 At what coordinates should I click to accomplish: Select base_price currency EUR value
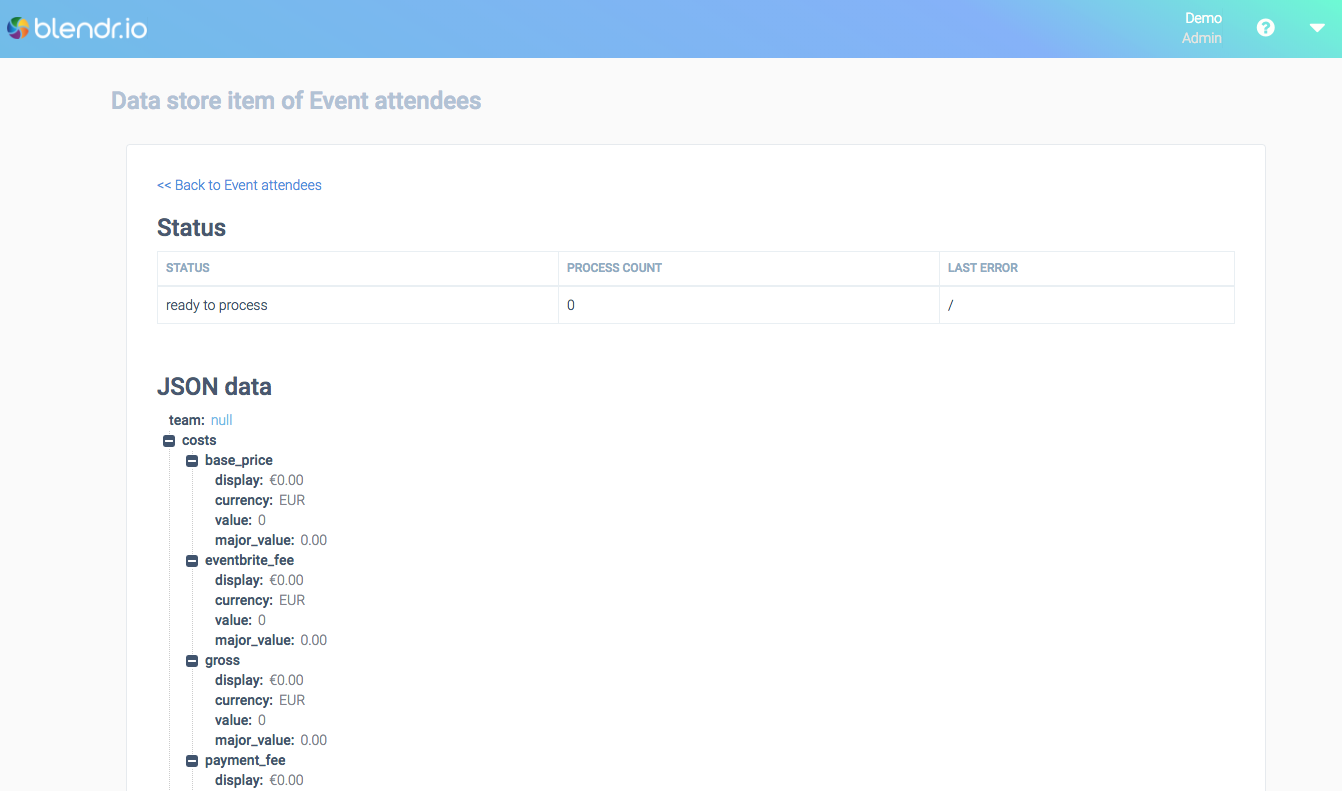tap(292, 500)
